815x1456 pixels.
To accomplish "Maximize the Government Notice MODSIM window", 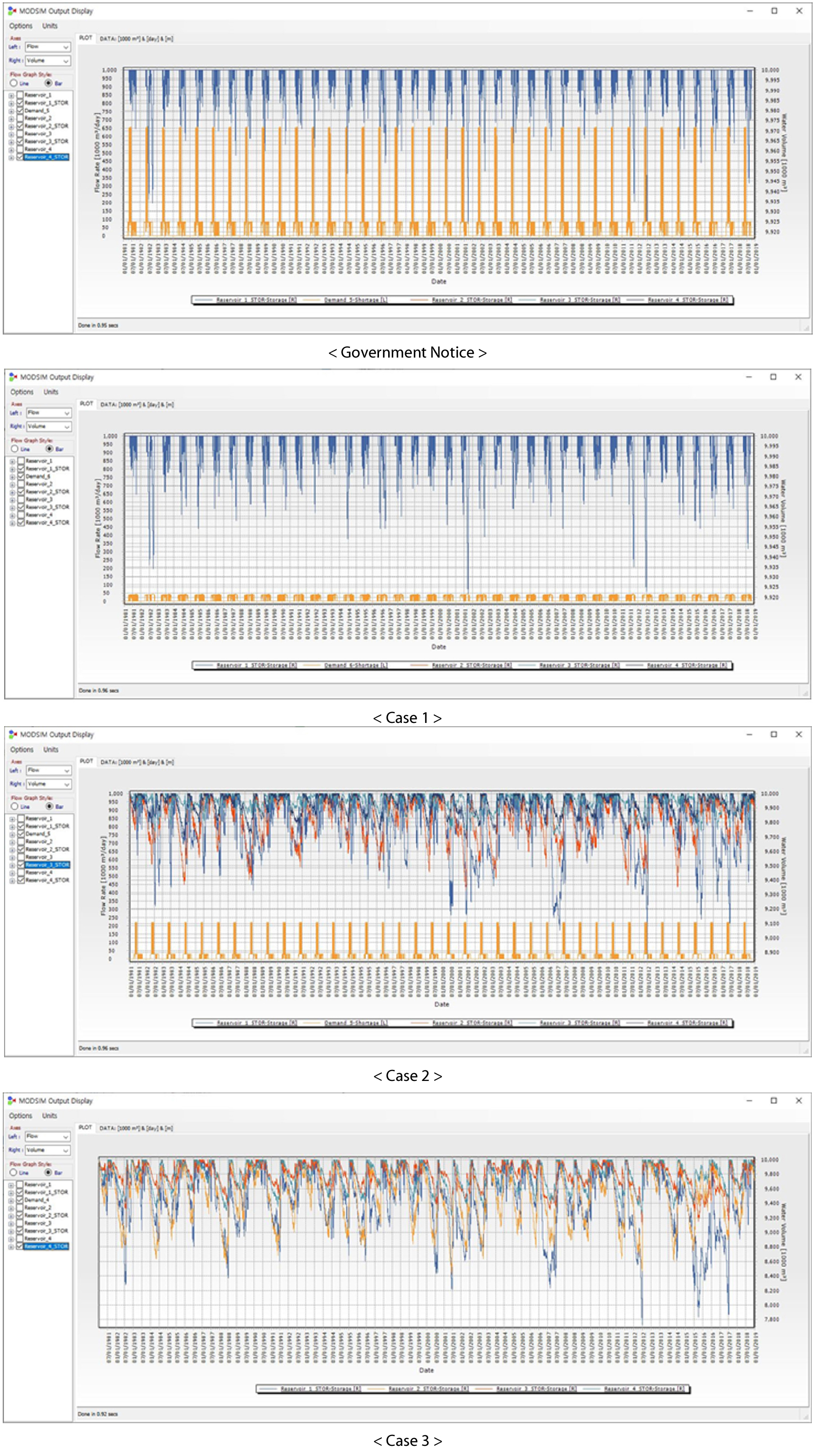I will pyautogui.click(x=775, y=11).
